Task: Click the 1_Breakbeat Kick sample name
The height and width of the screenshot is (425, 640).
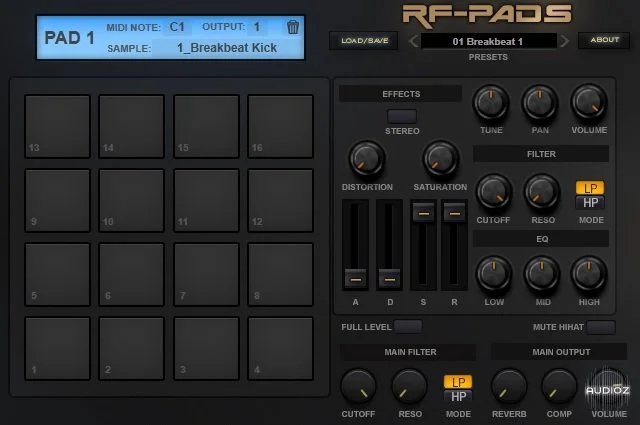Action: (227, 48)
